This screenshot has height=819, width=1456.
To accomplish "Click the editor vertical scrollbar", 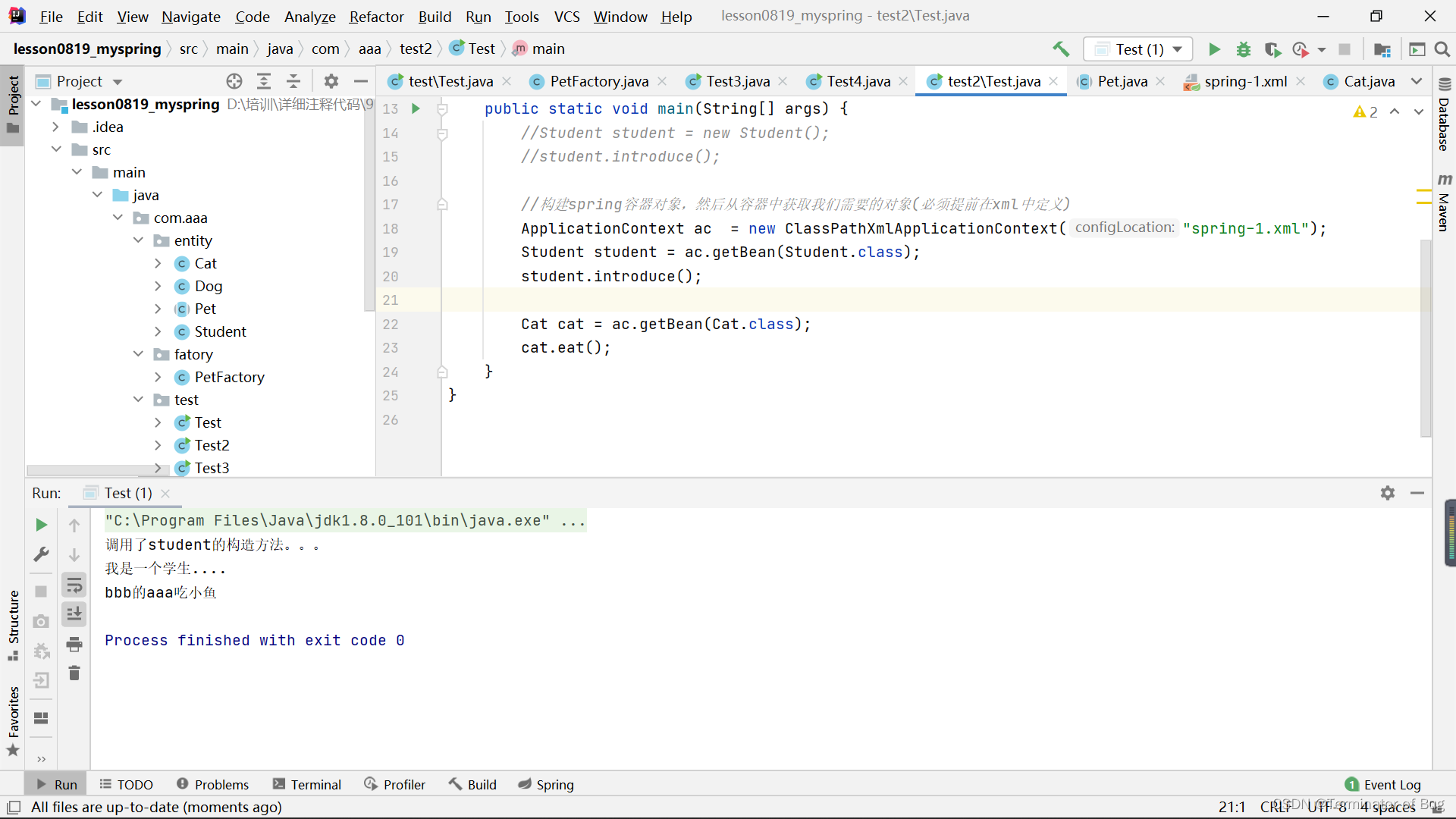I will [1426, 337].
